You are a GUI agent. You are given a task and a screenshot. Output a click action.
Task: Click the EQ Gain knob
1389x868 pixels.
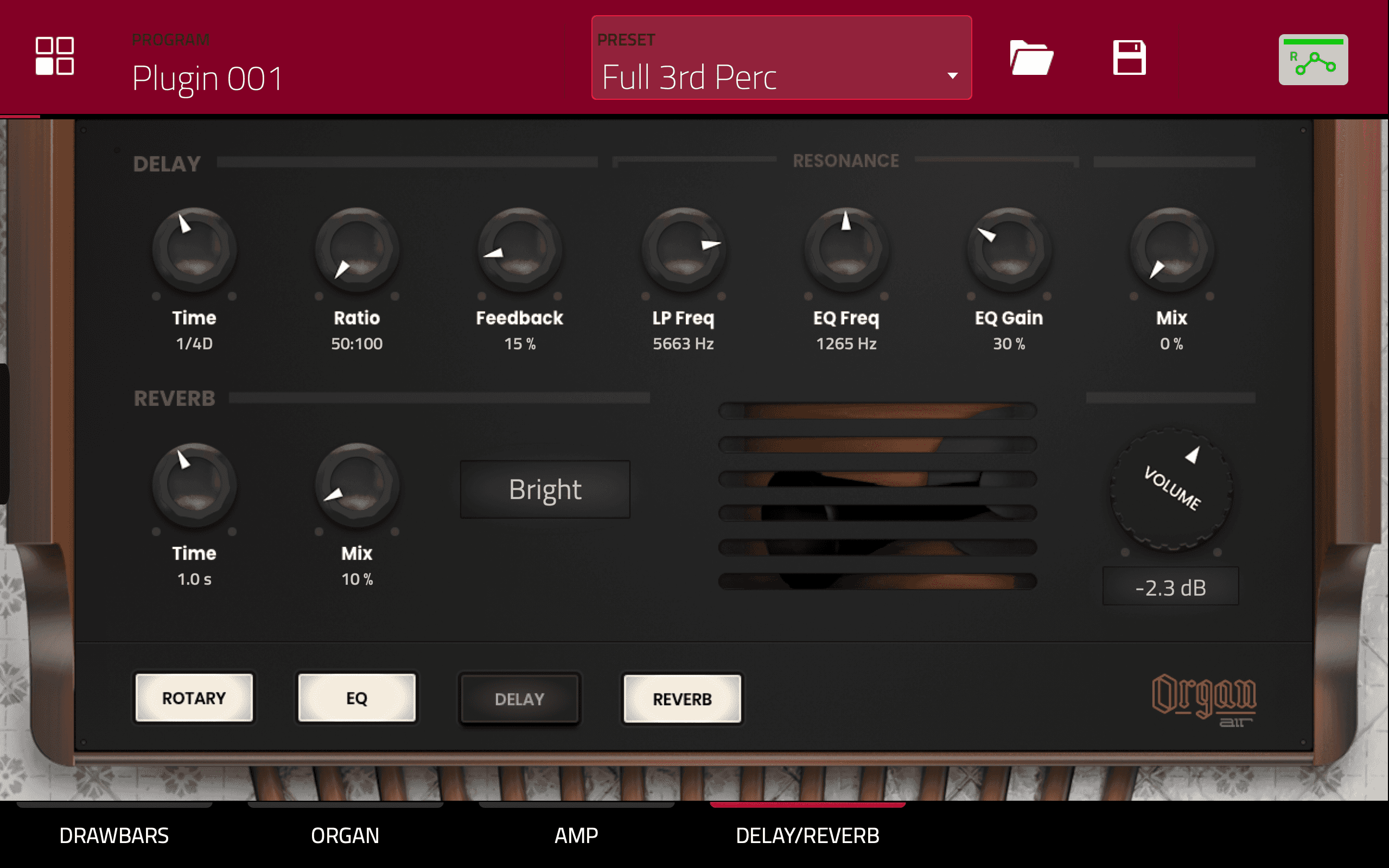click(1009, 250)
